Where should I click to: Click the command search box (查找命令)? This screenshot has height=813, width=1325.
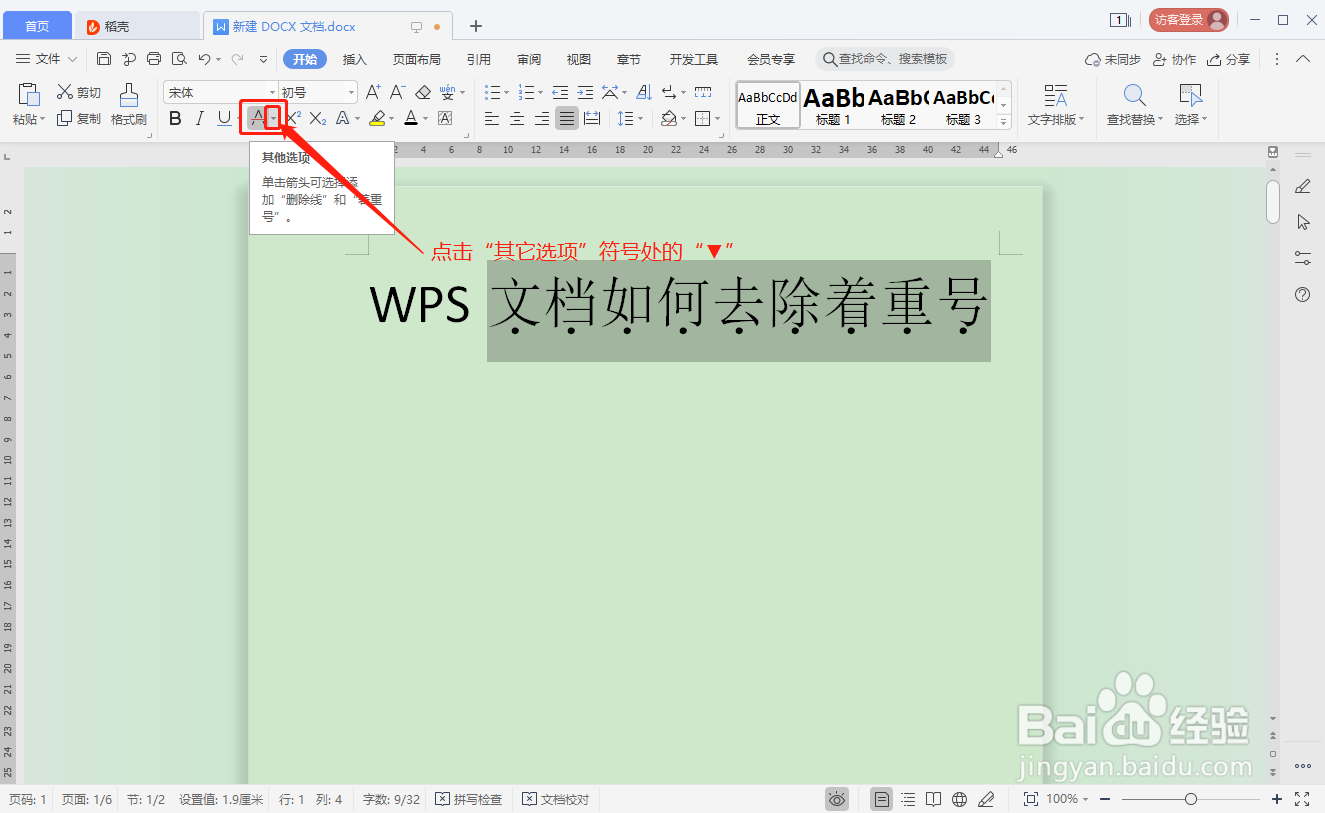885,59
